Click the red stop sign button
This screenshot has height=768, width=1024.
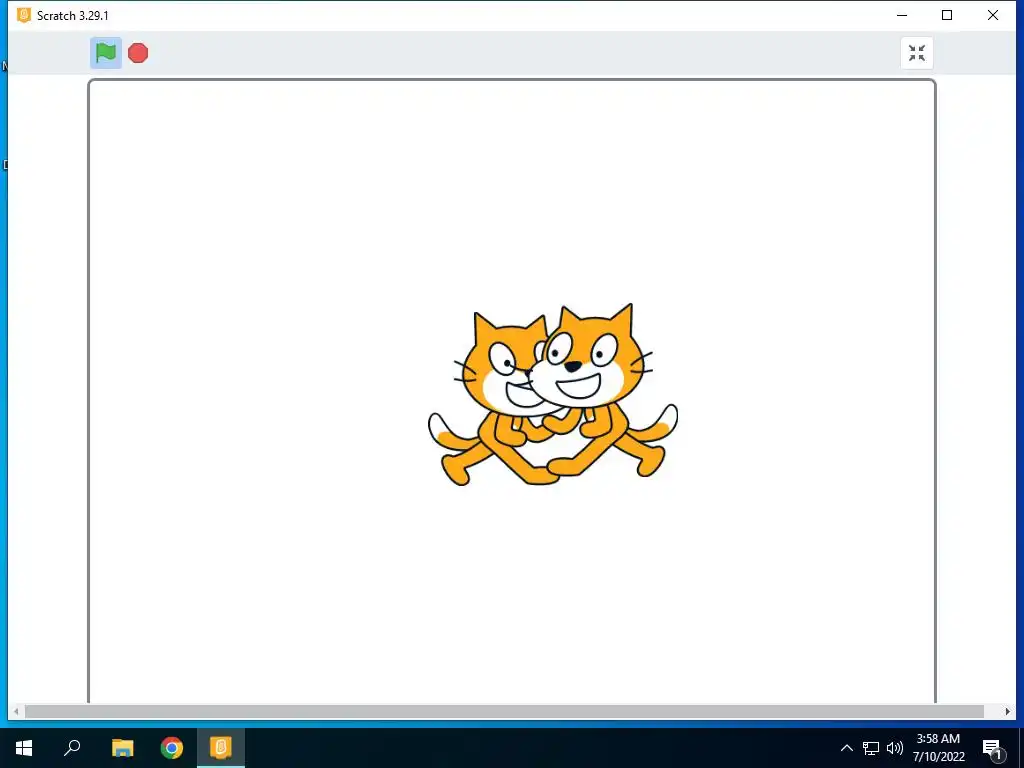pyautogui.click(x=138, y=53)
